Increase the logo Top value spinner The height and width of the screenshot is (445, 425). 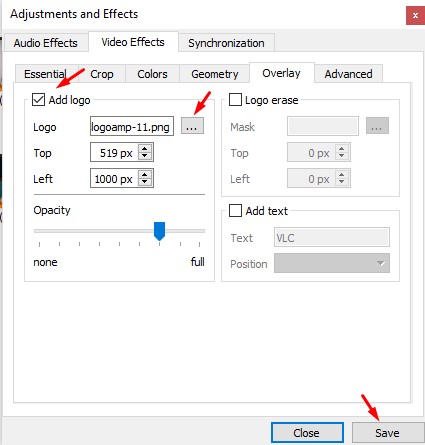click(x=145, y=148)
